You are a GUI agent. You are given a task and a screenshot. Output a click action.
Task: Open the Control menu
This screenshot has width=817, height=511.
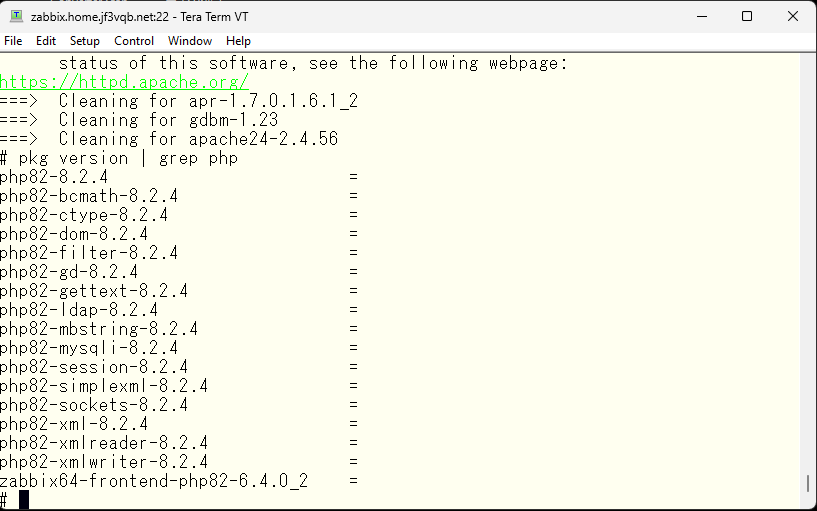[x=134, y=41]
